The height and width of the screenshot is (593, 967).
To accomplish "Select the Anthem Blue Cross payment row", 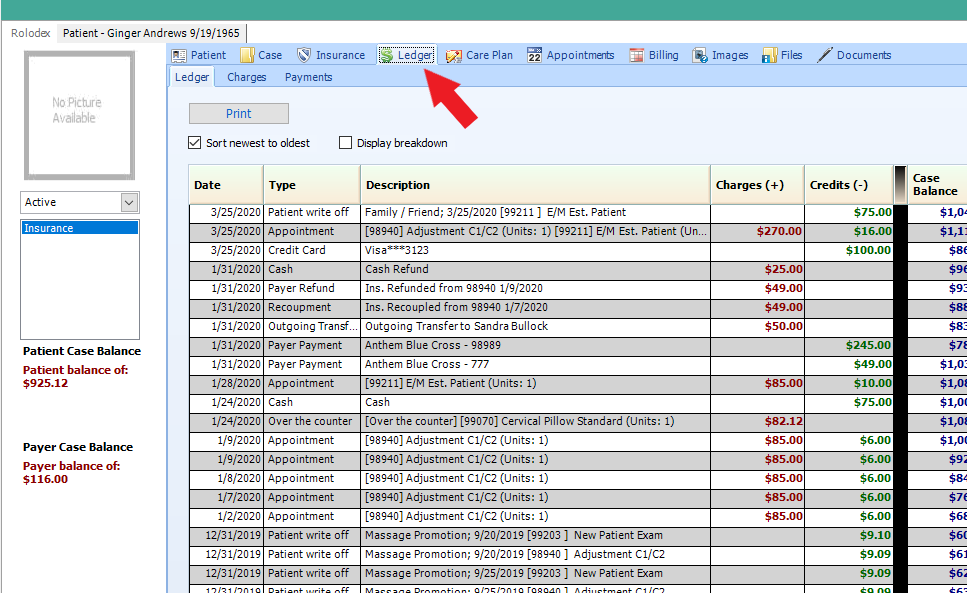I will pyautogui.click(x=450, y=345).
